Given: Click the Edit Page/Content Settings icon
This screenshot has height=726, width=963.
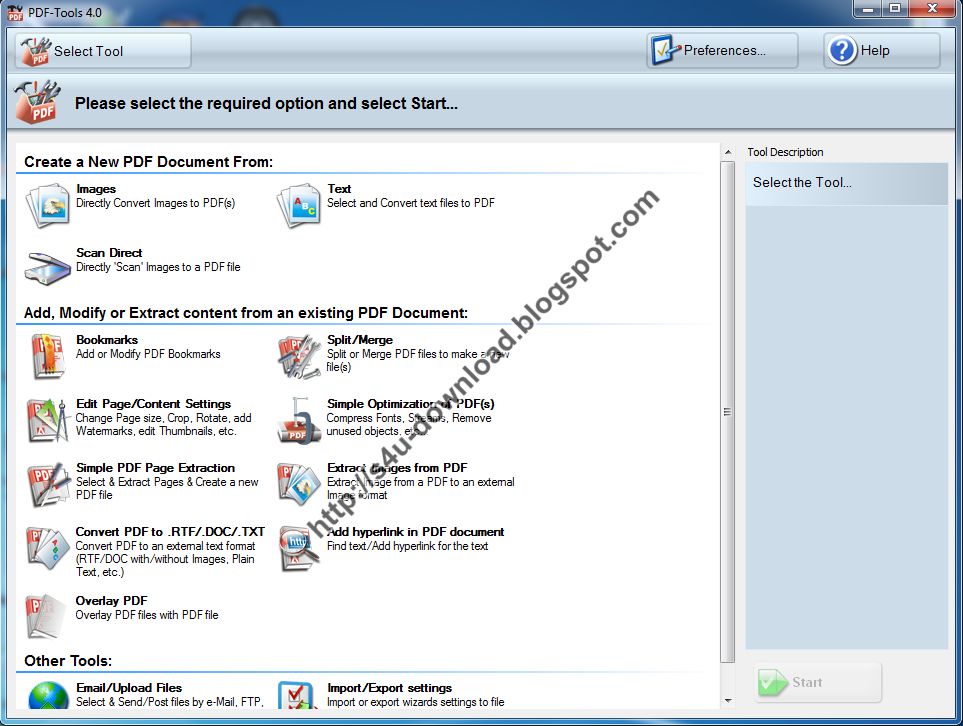Looking at the screenshot, I should coord(47,421).
